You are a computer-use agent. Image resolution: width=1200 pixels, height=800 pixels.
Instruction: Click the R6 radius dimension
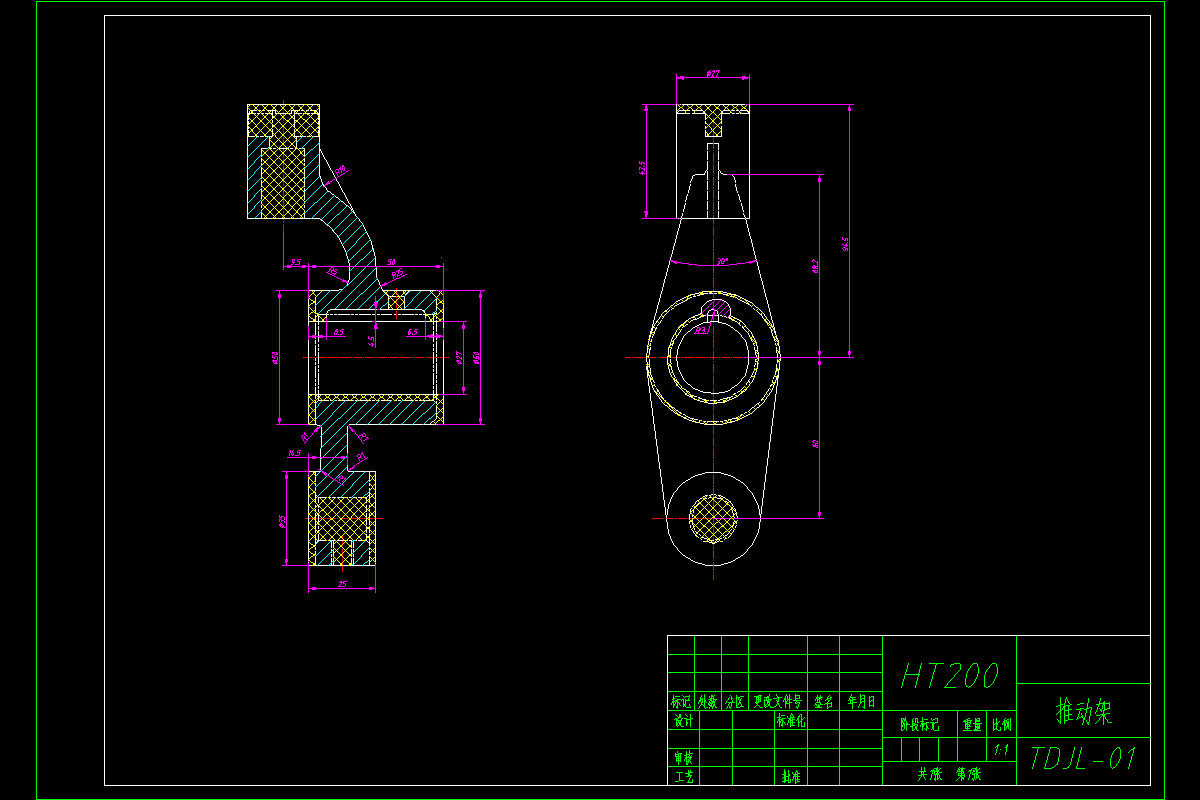pos(332,272)
